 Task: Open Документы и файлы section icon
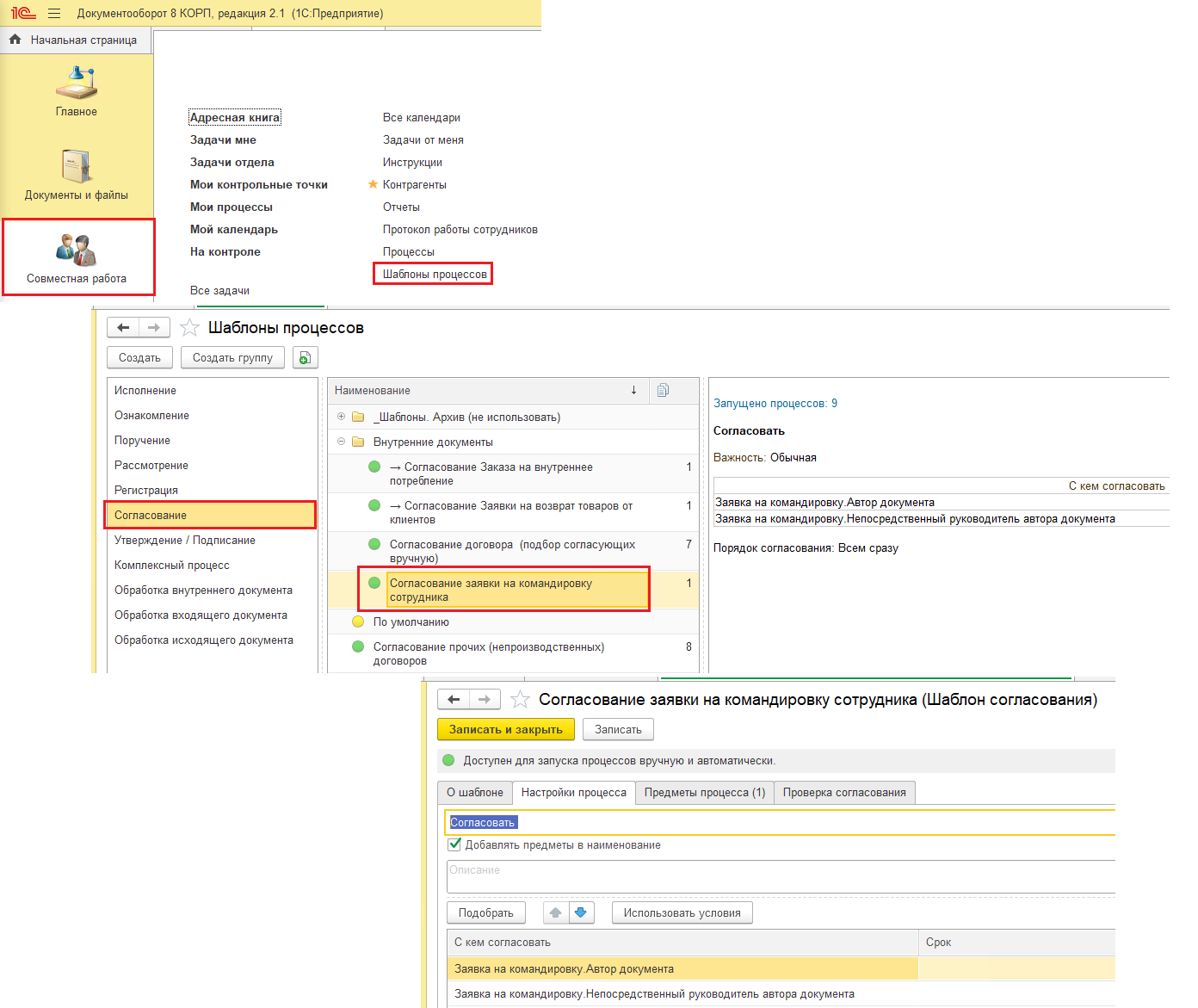77,167
